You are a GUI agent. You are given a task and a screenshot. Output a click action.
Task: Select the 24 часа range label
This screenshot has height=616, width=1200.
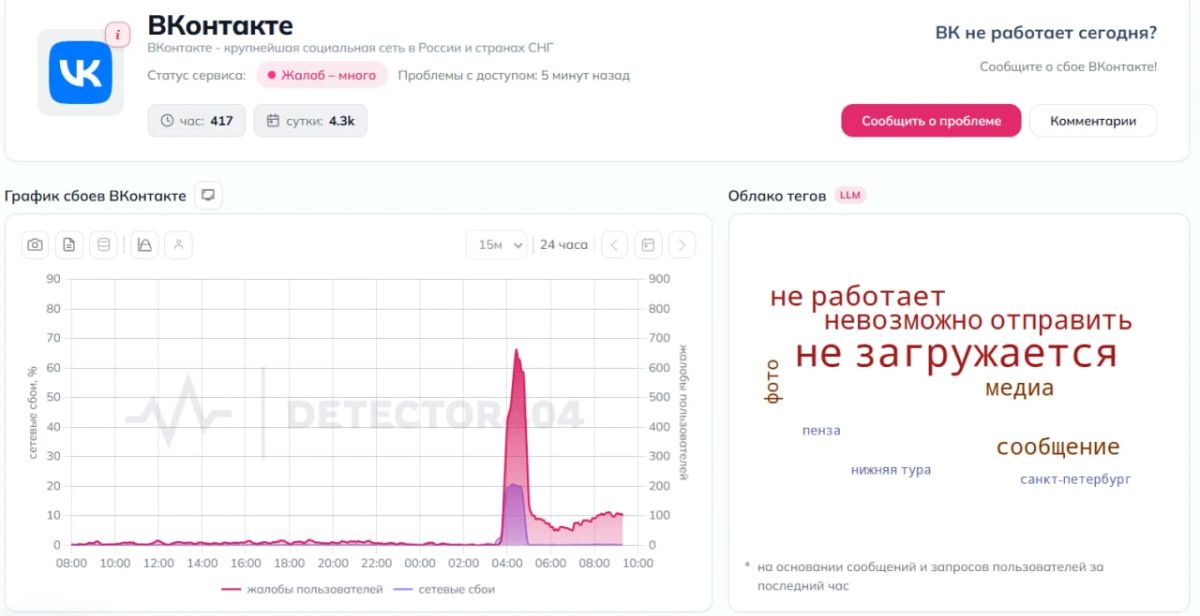pyautogui.click(x=564, y=245)
